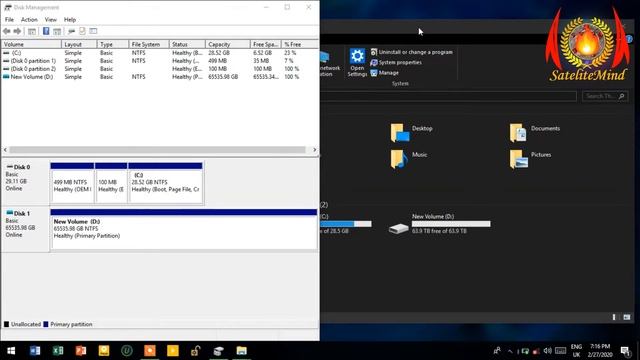Click the ENG UK language indicator

pyautogui.click(x=576, y=351)
